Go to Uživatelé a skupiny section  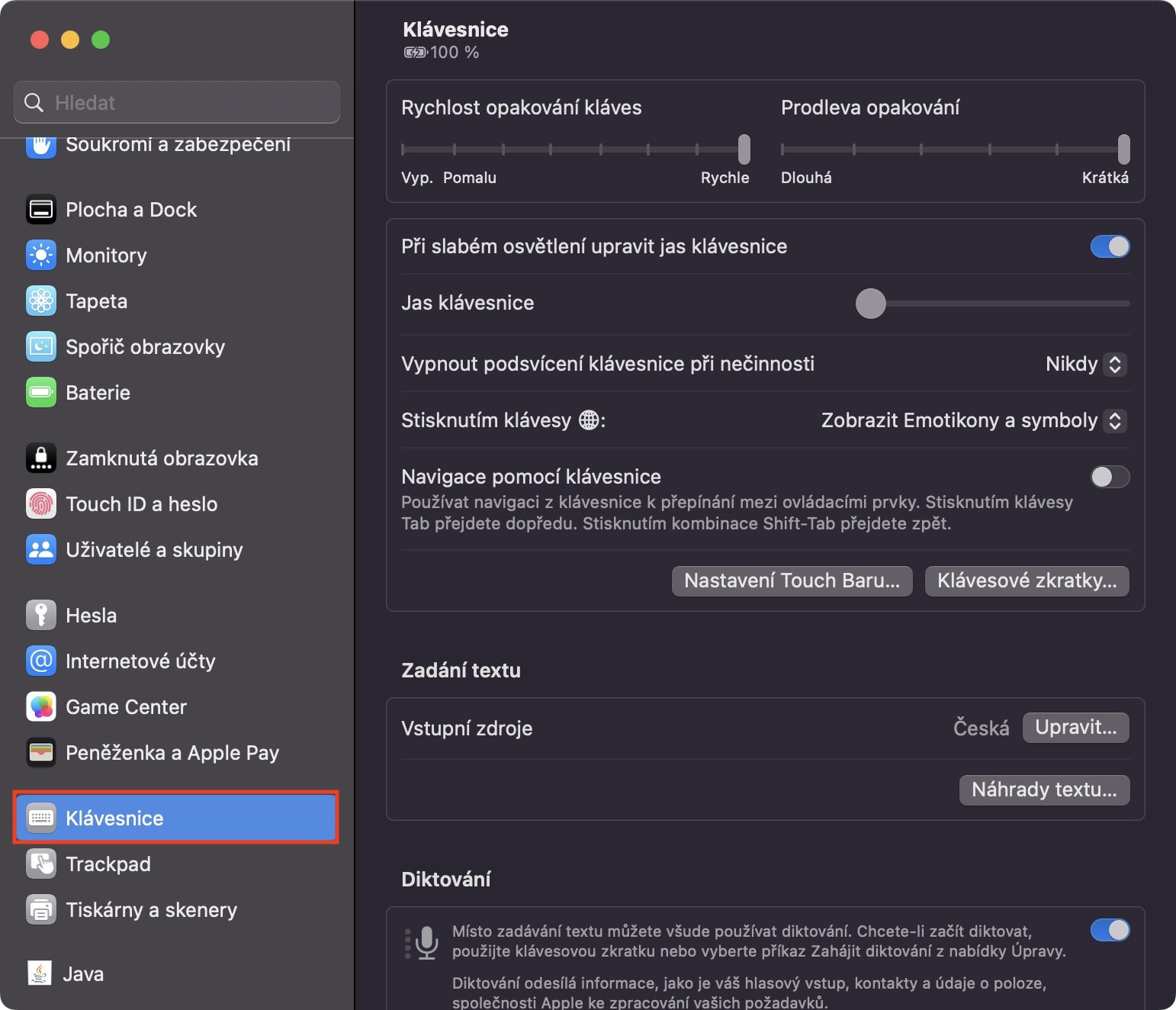point(154,550)
